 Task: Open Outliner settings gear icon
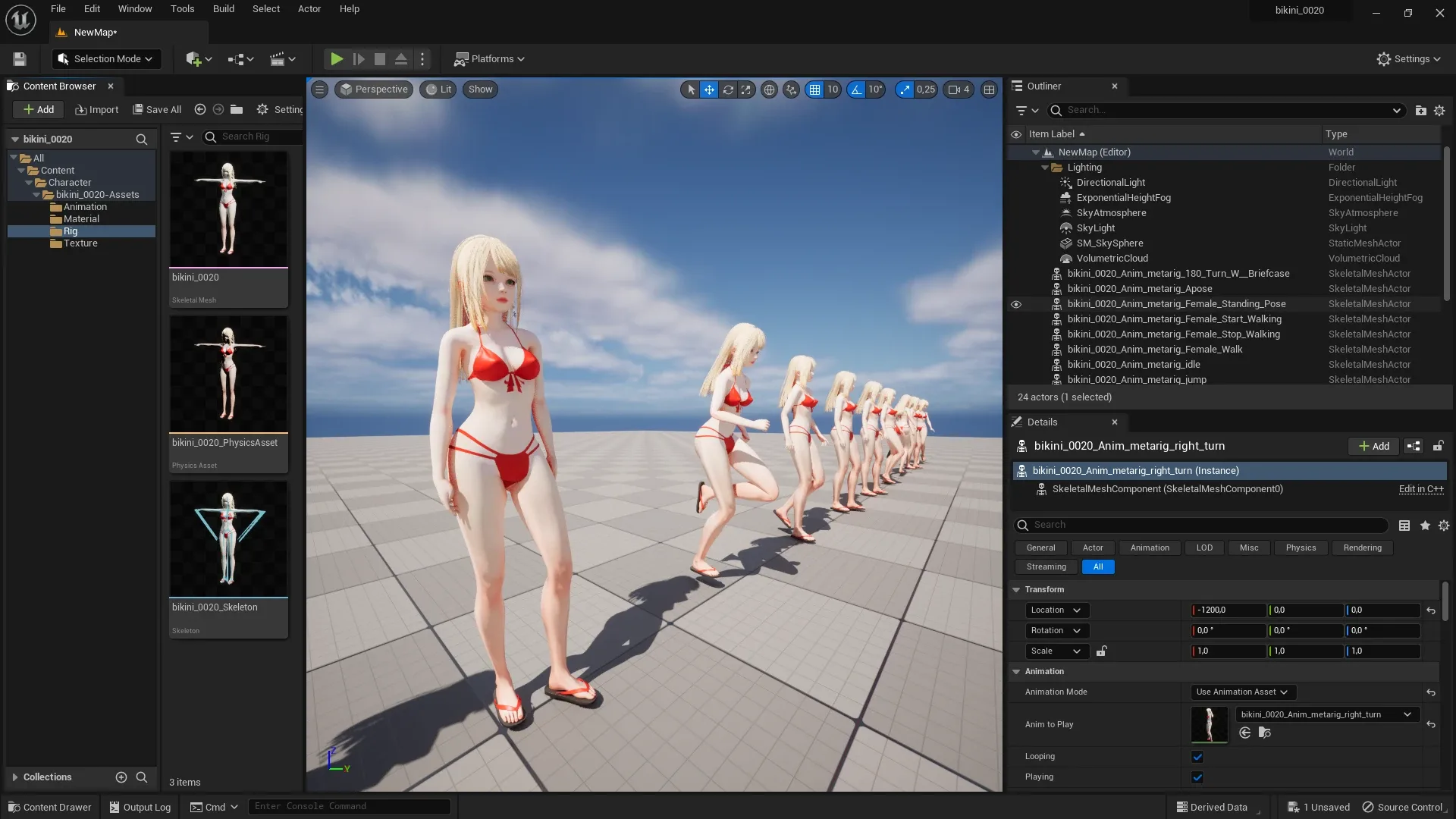[x=1440, y=110]
